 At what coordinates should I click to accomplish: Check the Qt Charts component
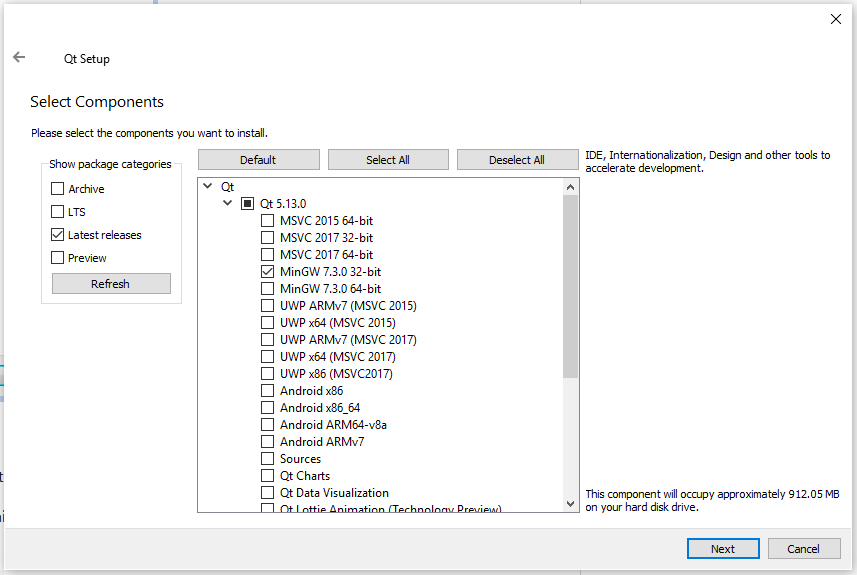[267, 476]
